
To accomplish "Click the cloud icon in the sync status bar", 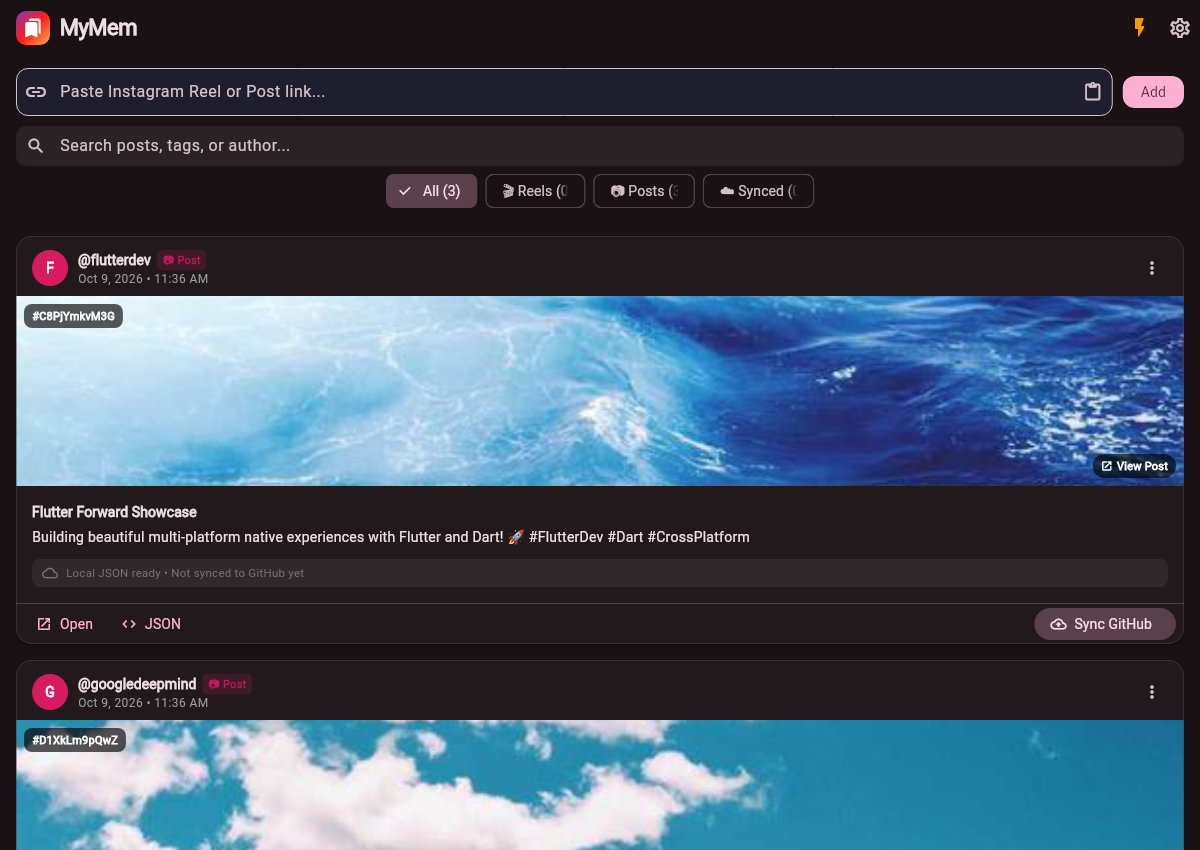I will 50,573.
